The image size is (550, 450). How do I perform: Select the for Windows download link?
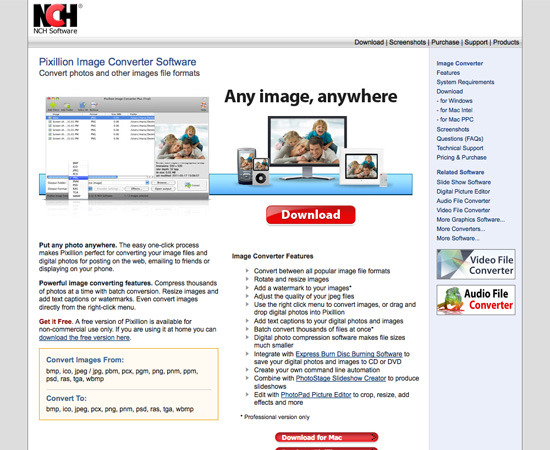click(455, 101)
